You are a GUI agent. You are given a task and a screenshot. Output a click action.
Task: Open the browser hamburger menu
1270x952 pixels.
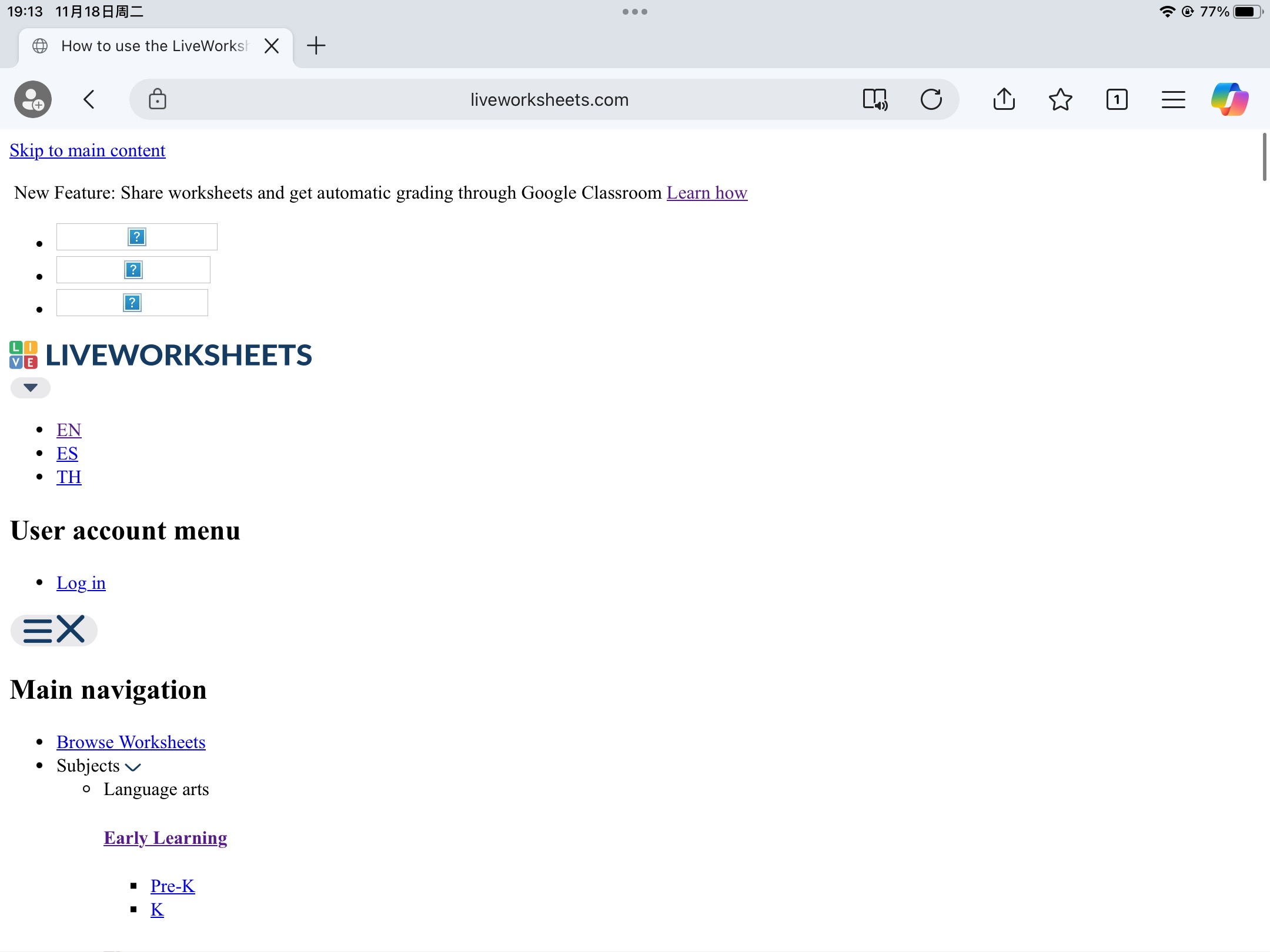pos(1174,99)
